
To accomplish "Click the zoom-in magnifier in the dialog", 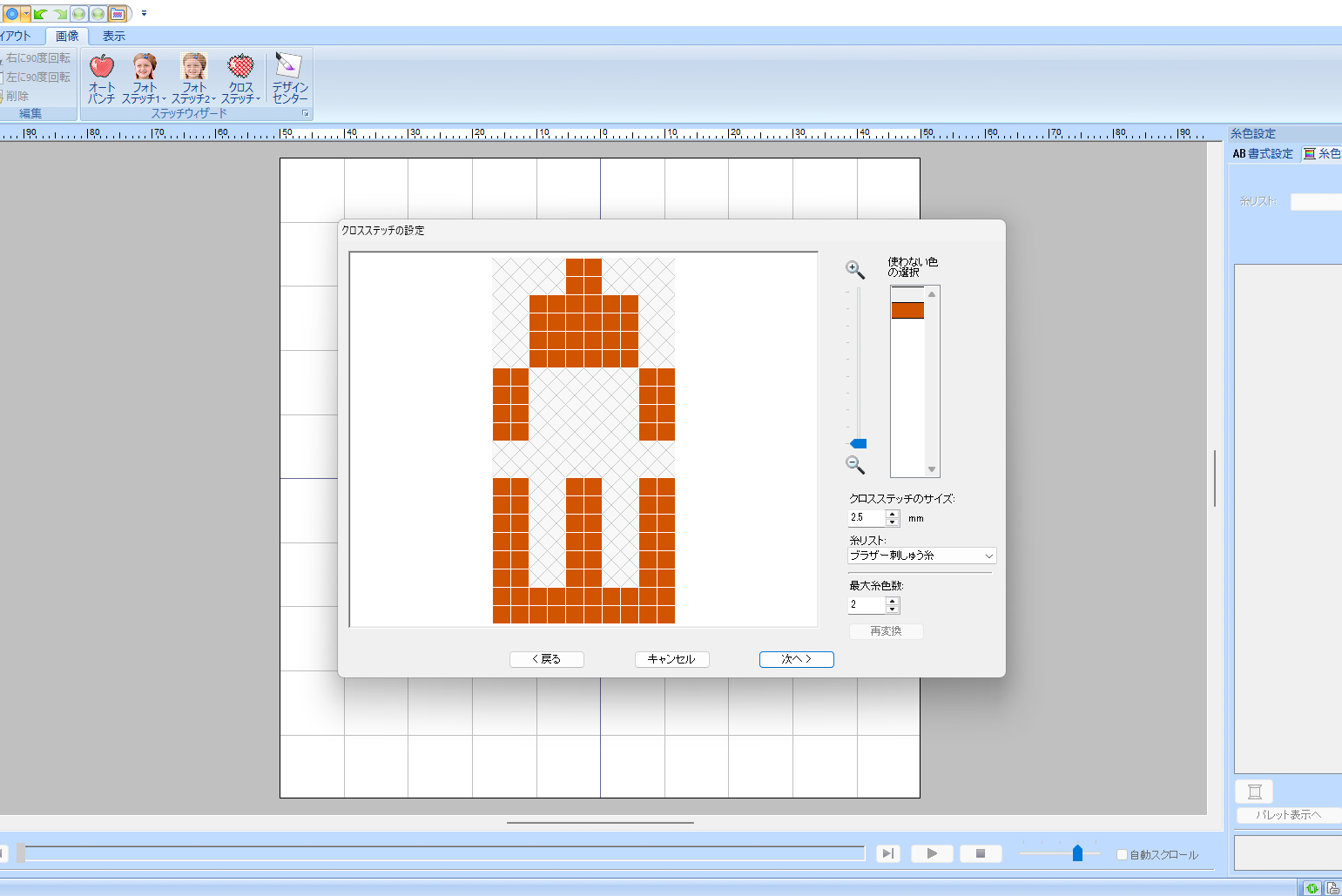I will coord(855,270).
